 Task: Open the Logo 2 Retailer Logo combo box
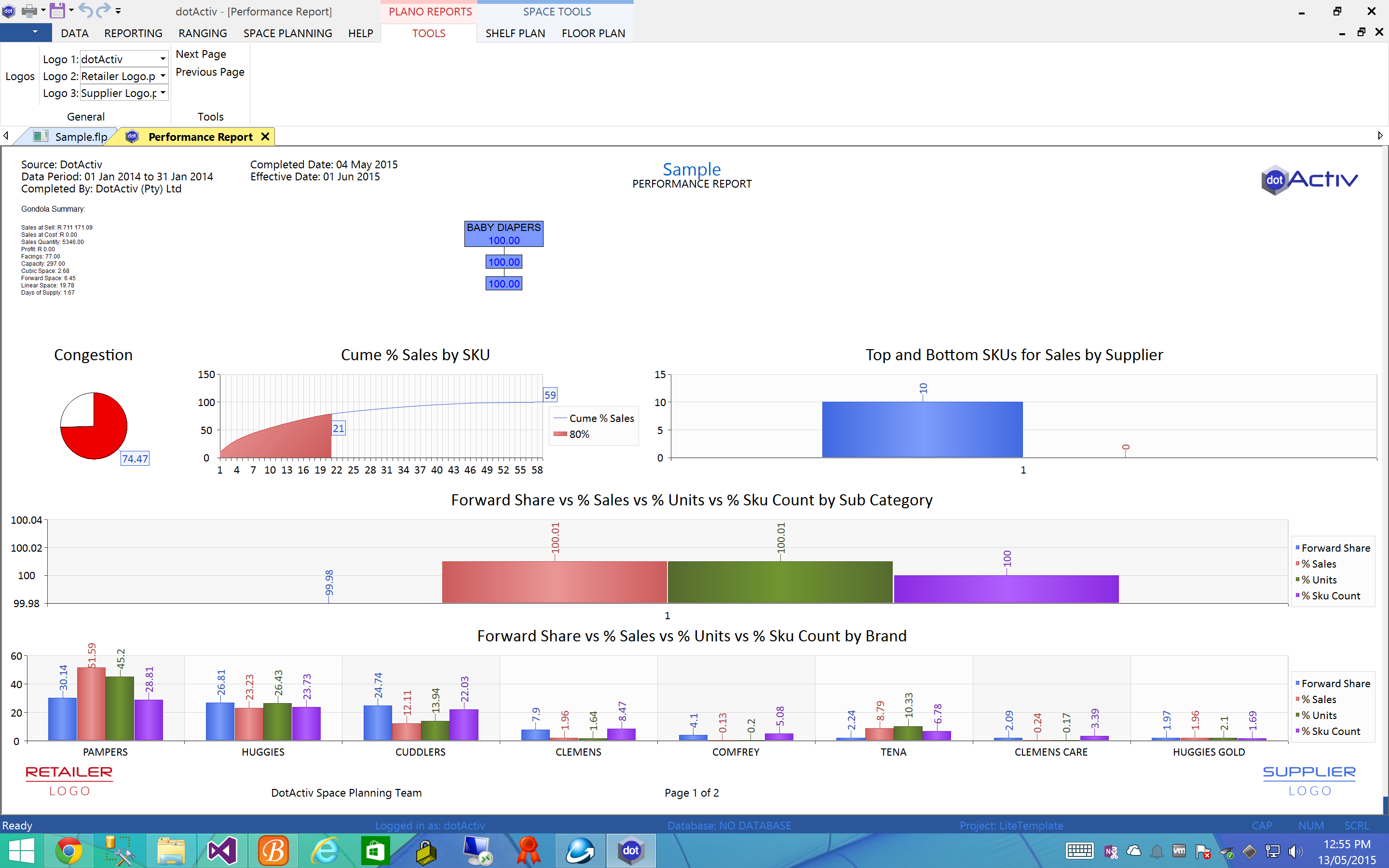pos(124,76)
